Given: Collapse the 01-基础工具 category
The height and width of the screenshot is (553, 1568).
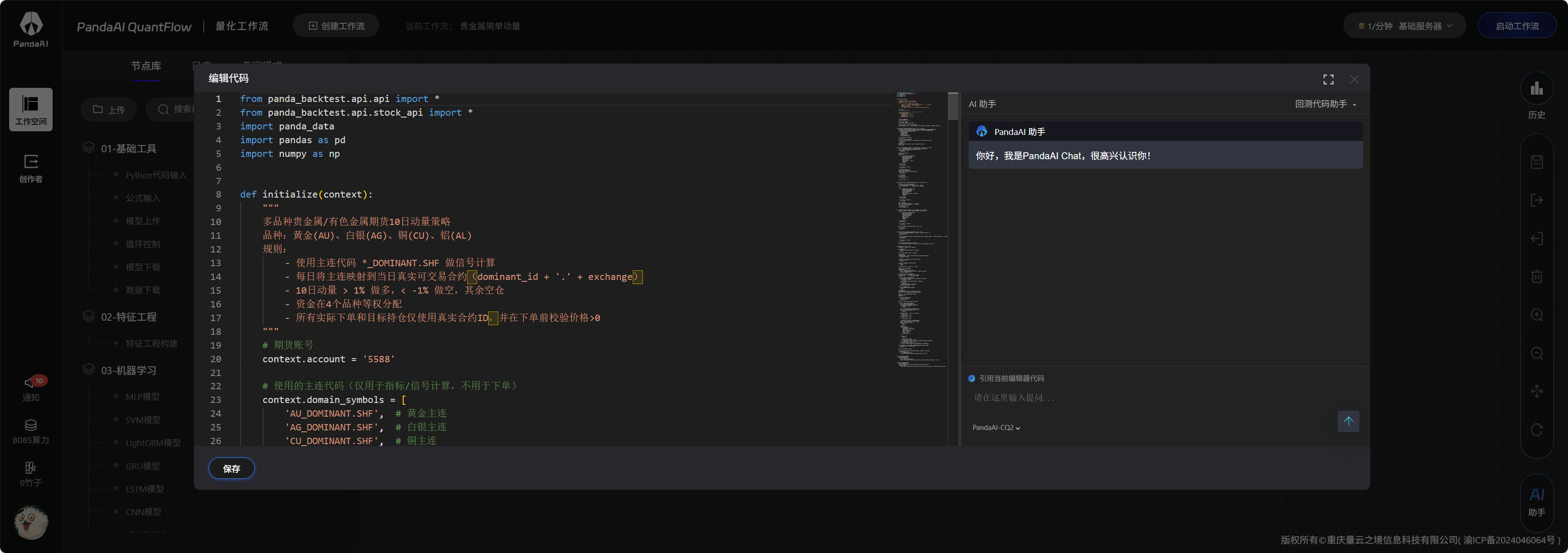Looking at the screenshot, I should (x=129, y=149).
